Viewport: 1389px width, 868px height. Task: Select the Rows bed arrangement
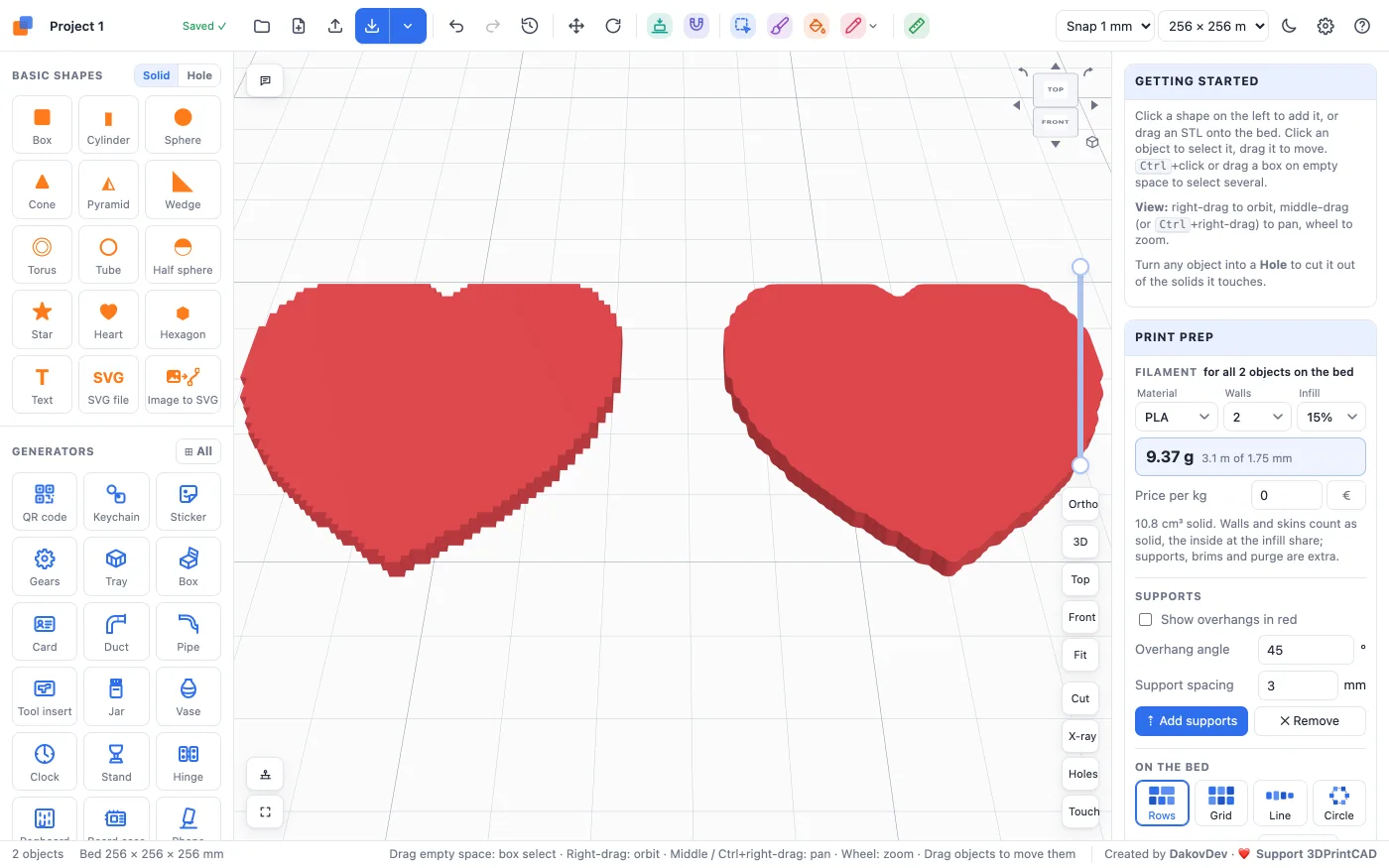pos(1162,803)
